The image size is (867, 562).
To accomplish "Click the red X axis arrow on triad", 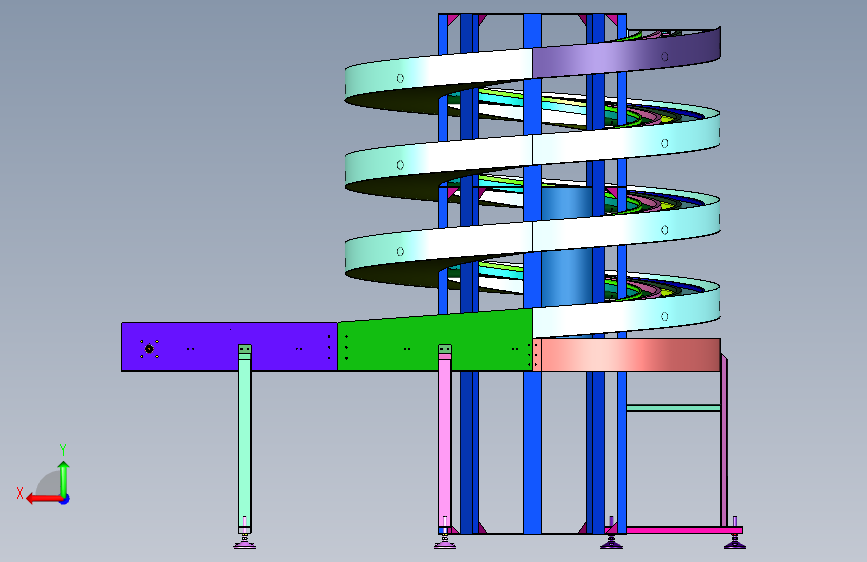I will 44,499.
